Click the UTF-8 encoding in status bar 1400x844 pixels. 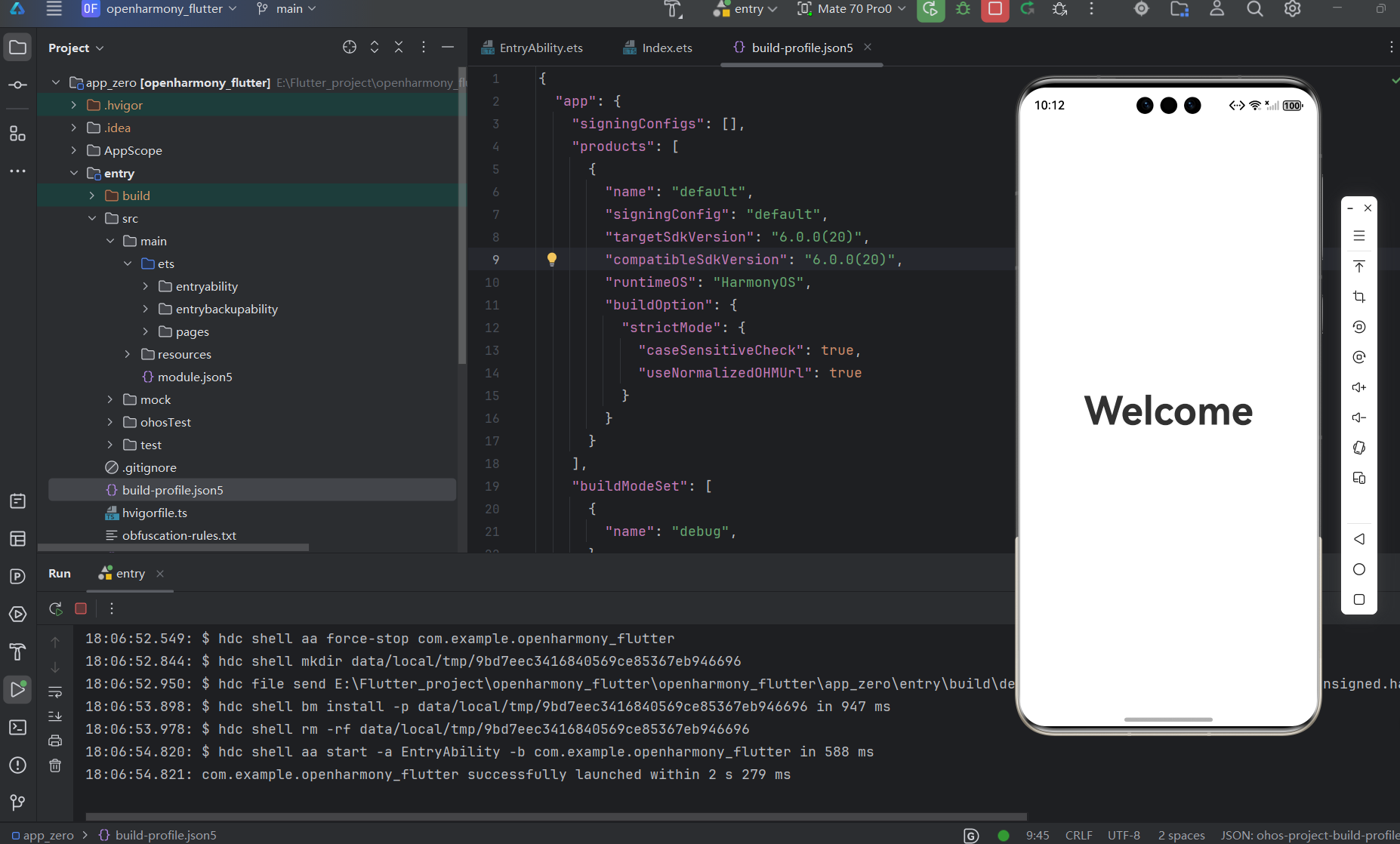tap(1124, 835)
